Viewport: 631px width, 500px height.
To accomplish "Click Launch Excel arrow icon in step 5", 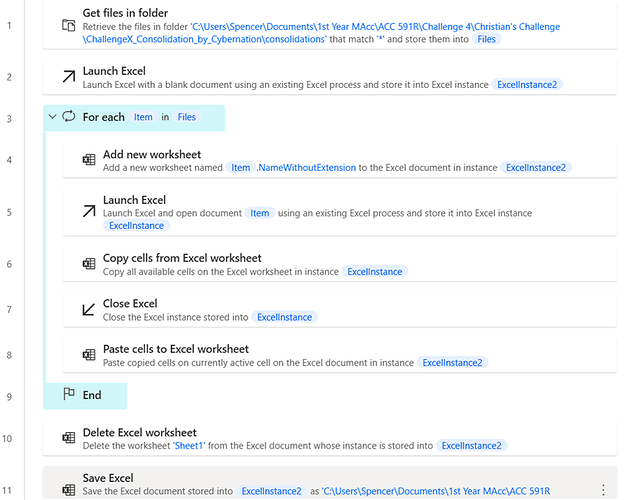I will point(89,211).
